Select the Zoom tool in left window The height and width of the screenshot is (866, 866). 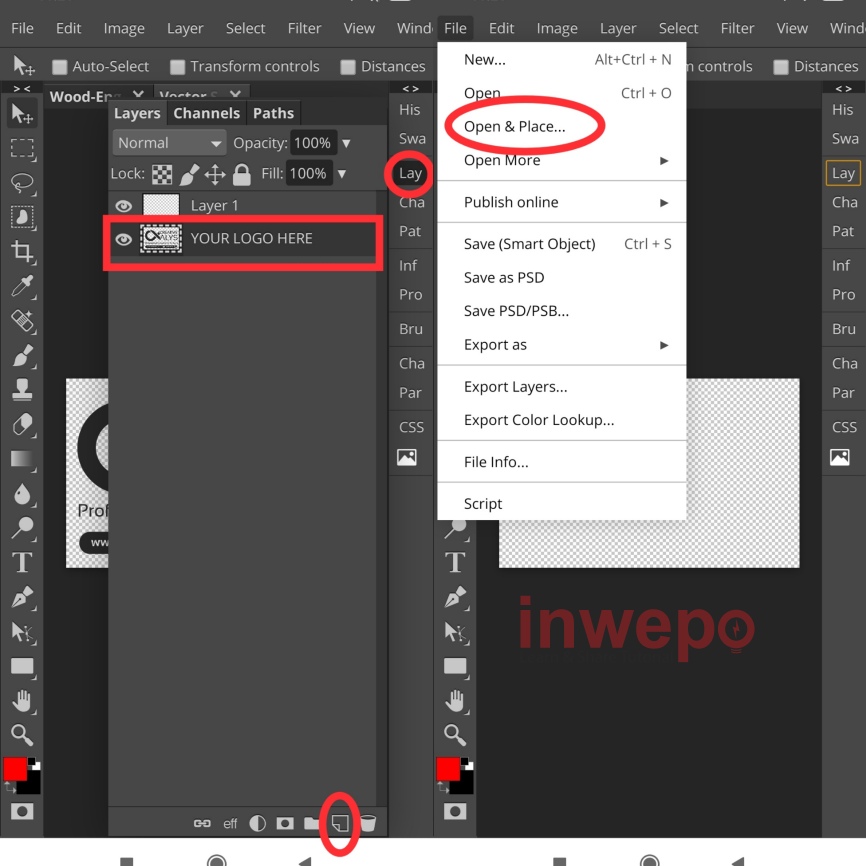[22, 735]
